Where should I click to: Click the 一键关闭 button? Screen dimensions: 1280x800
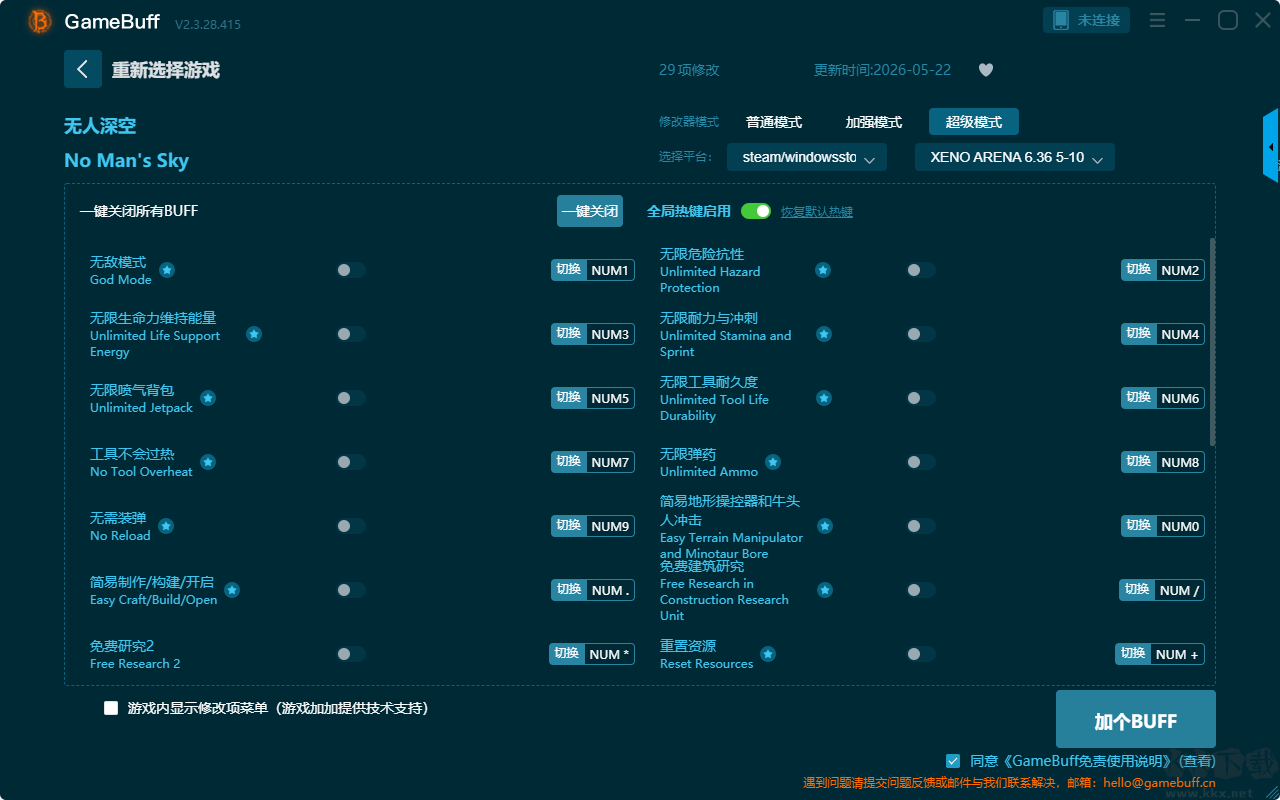tap(590, 211)
